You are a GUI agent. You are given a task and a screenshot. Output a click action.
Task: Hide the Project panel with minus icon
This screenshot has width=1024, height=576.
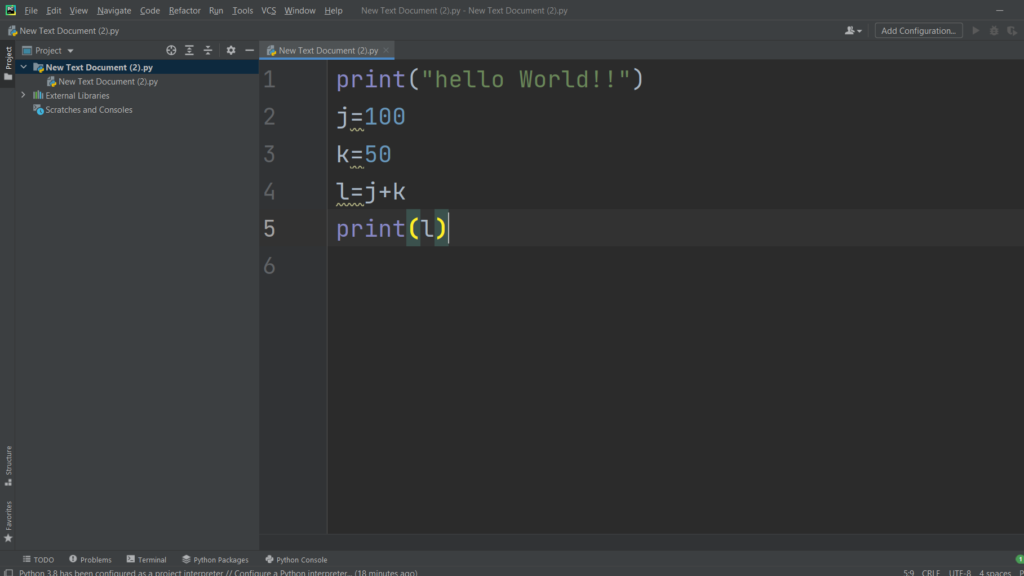point(249,50)
